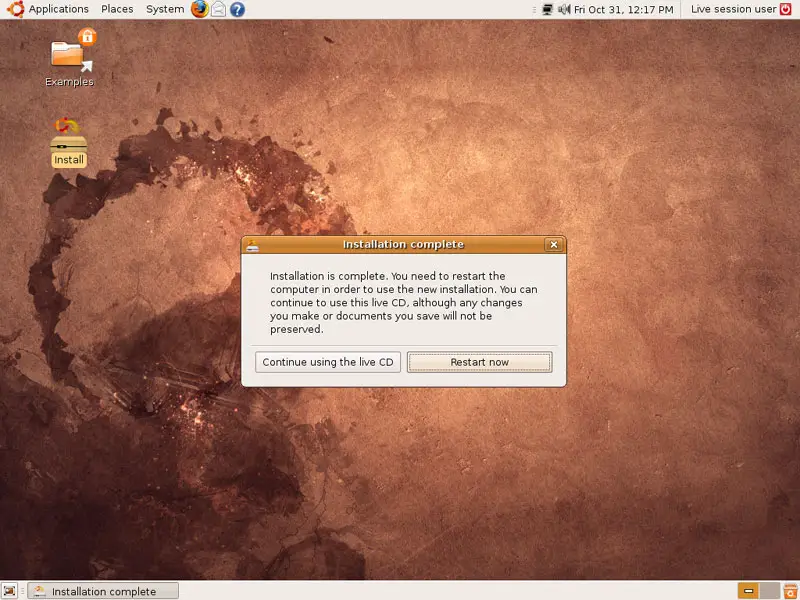
Task: Click the clock showing Fri Oct 31
Action: coord(623,9)
